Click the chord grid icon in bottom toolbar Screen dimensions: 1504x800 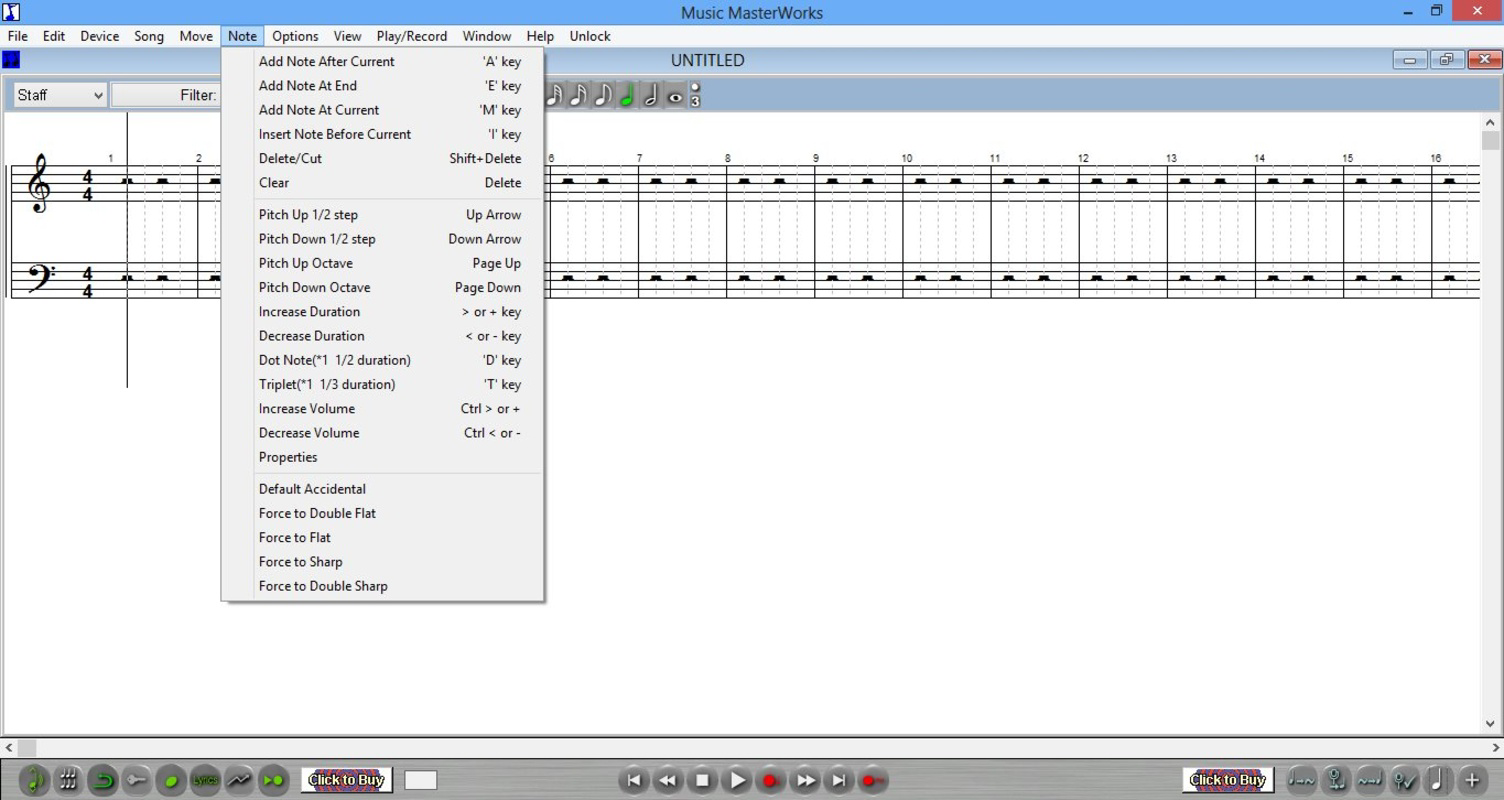[68, 780]
